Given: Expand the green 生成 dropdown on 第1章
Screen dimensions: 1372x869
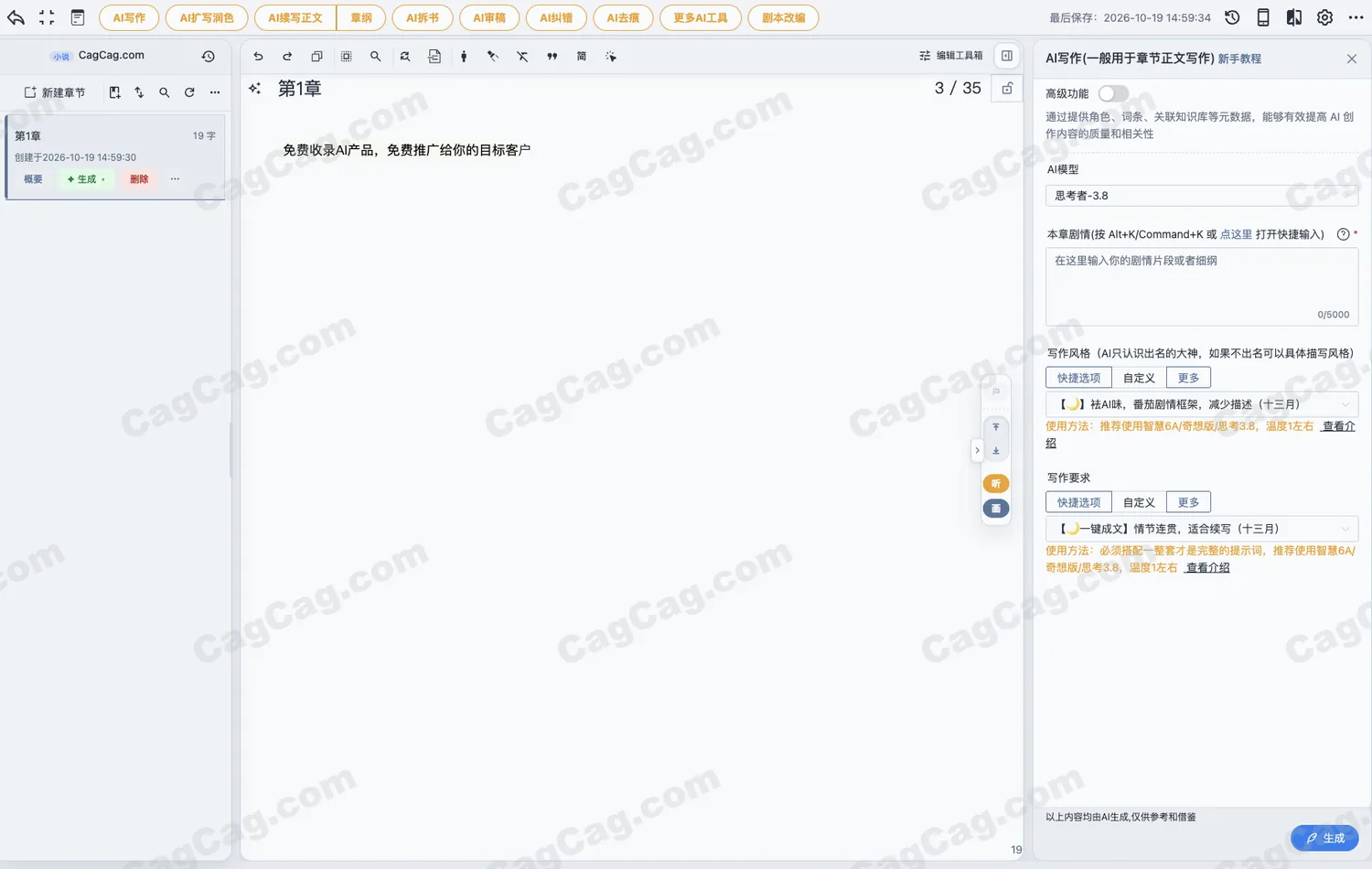Looking at the screenshot, I should (87, 179).
